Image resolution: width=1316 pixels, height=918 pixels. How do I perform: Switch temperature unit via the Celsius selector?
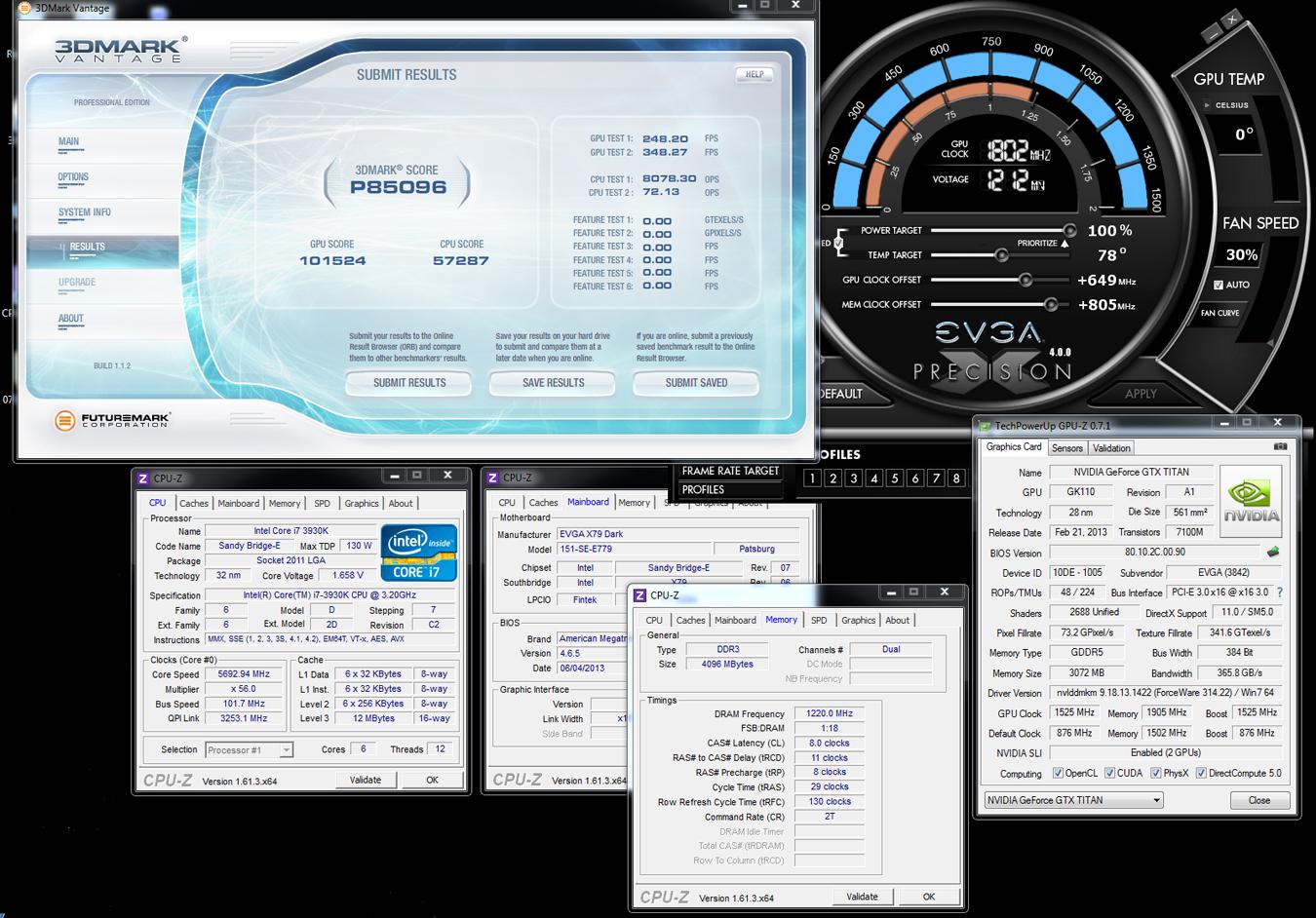[1226, 105]
